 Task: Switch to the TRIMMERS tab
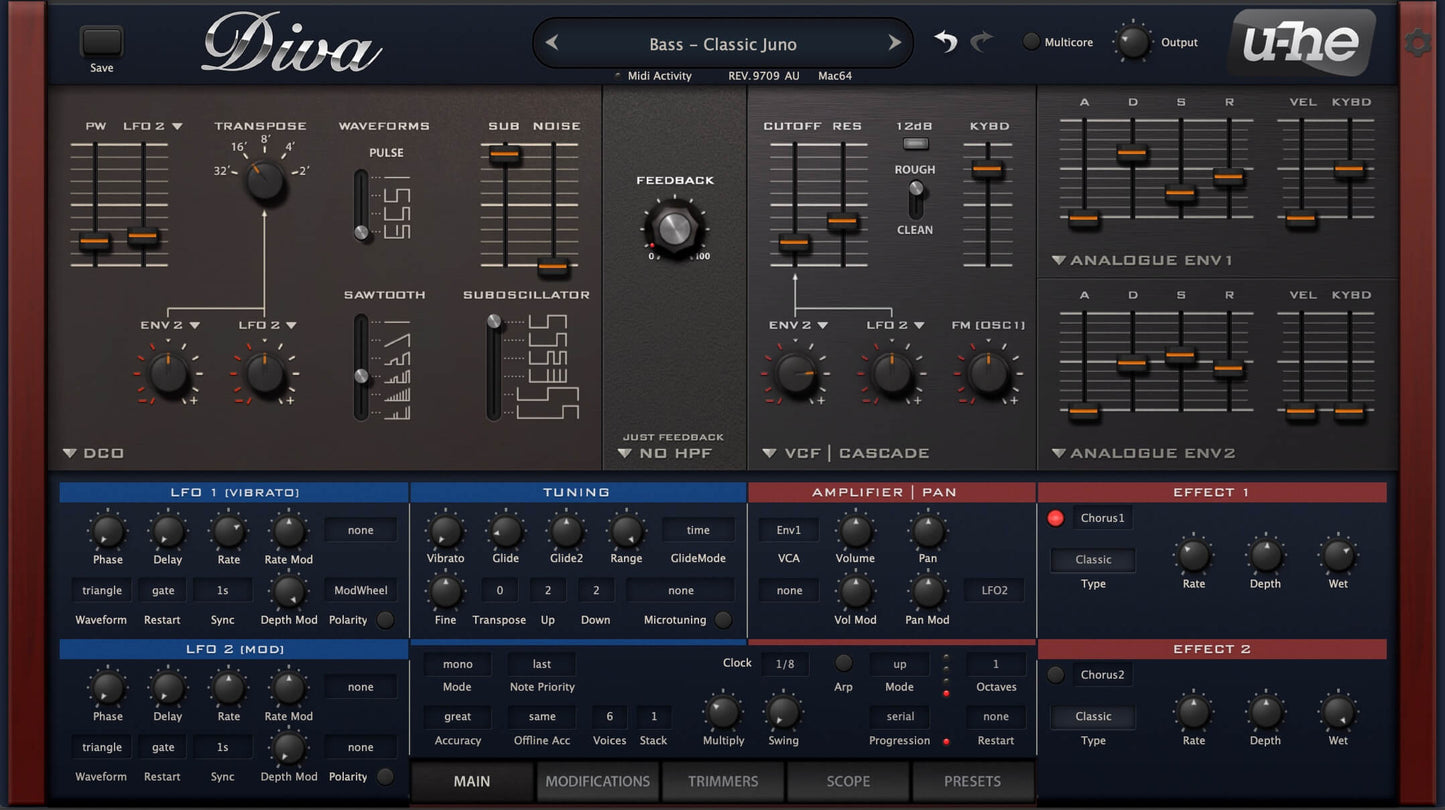tap(723, 781)
